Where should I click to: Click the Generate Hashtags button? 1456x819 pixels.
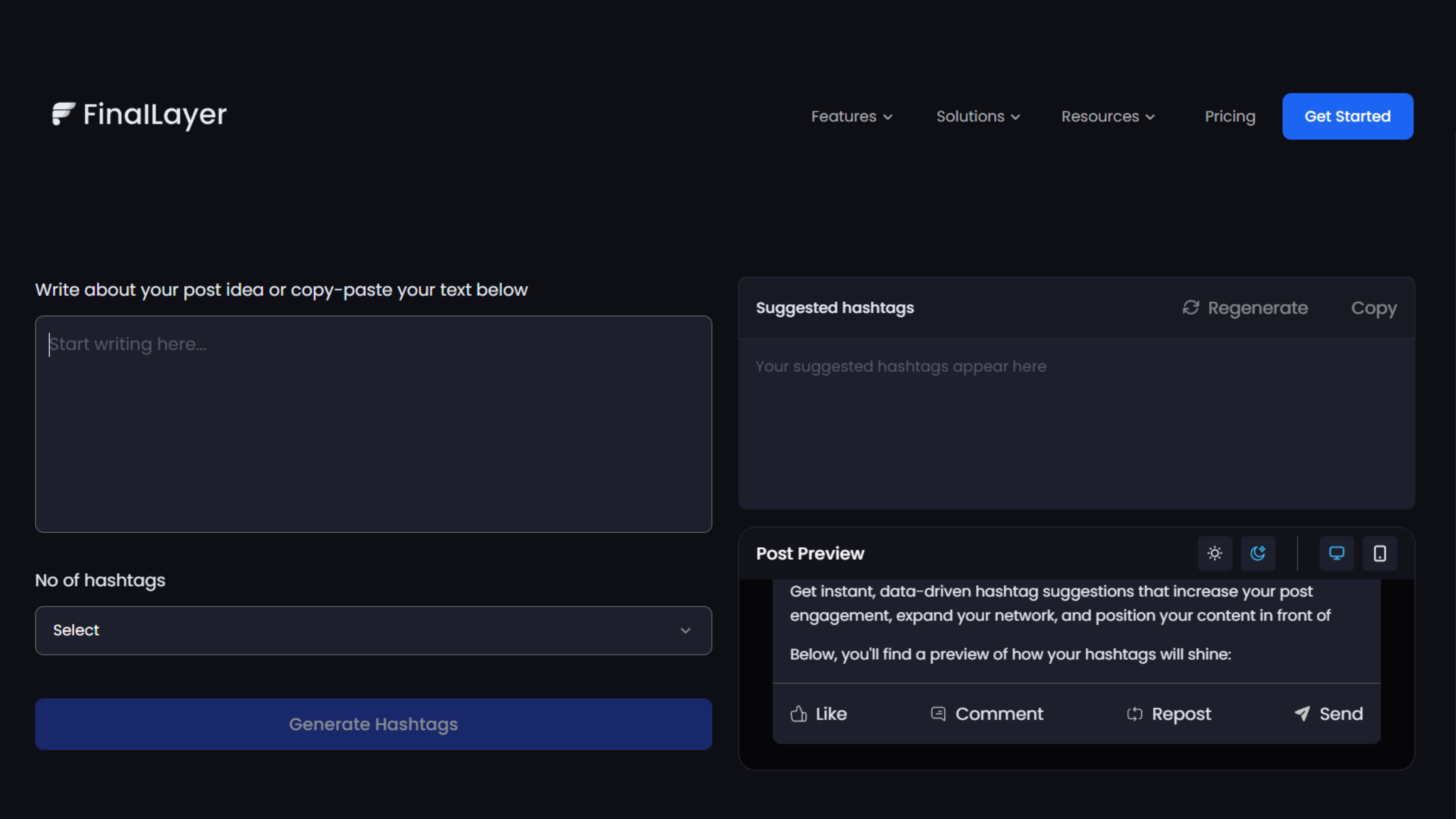point(373,724)
